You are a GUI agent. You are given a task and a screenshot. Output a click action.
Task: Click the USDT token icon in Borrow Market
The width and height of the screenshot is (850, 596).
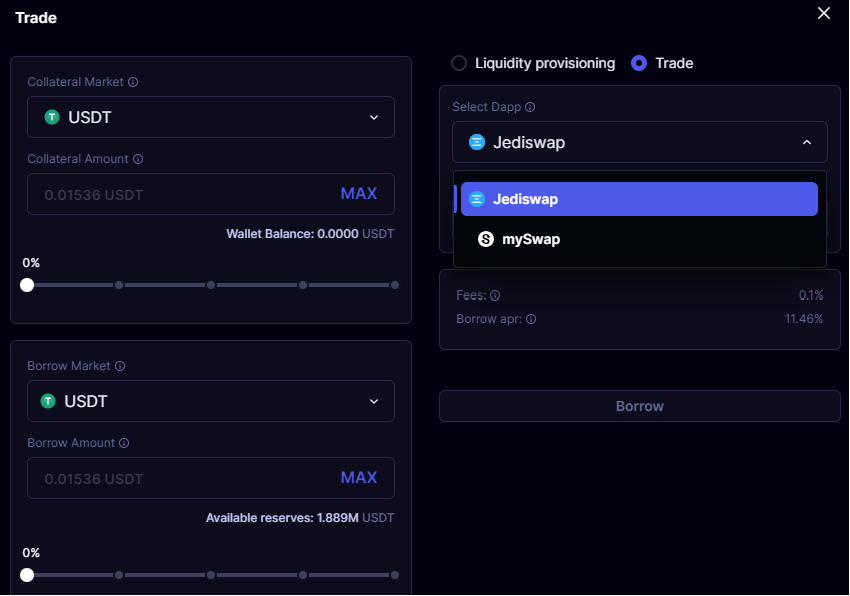[x=48, y=401]
